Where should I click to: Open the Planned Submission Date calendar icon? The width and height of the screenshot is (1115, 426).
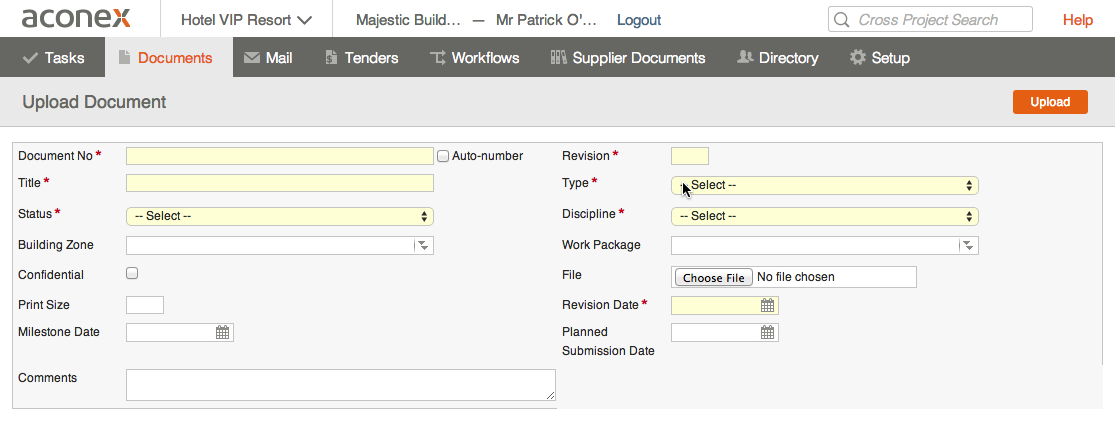point(767,332)
